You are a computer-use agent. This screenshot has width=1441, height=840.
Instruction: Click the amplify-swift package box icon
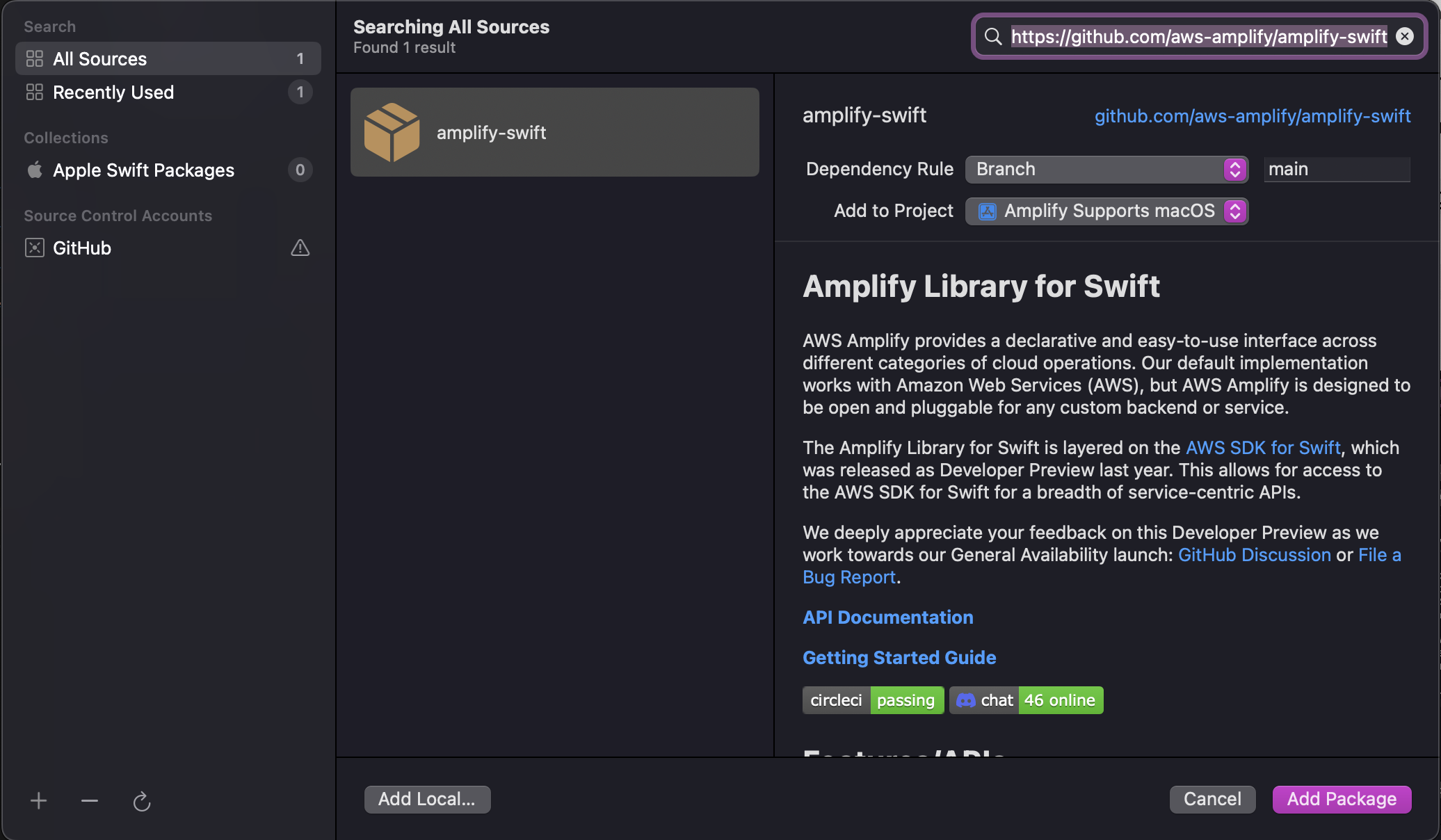[392, 132]
